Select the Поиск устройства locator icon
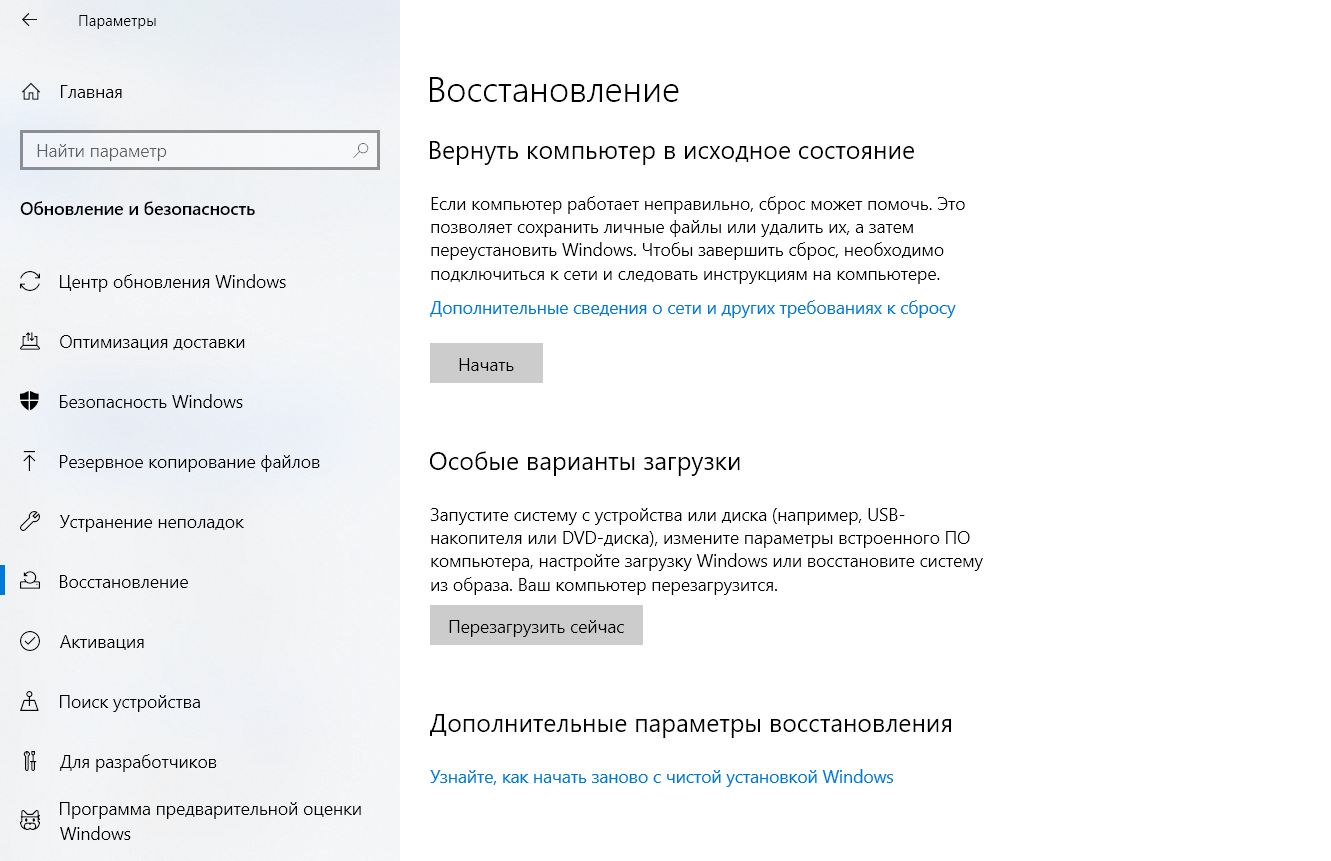This screenshot has height=861, width=1331. 31,701
